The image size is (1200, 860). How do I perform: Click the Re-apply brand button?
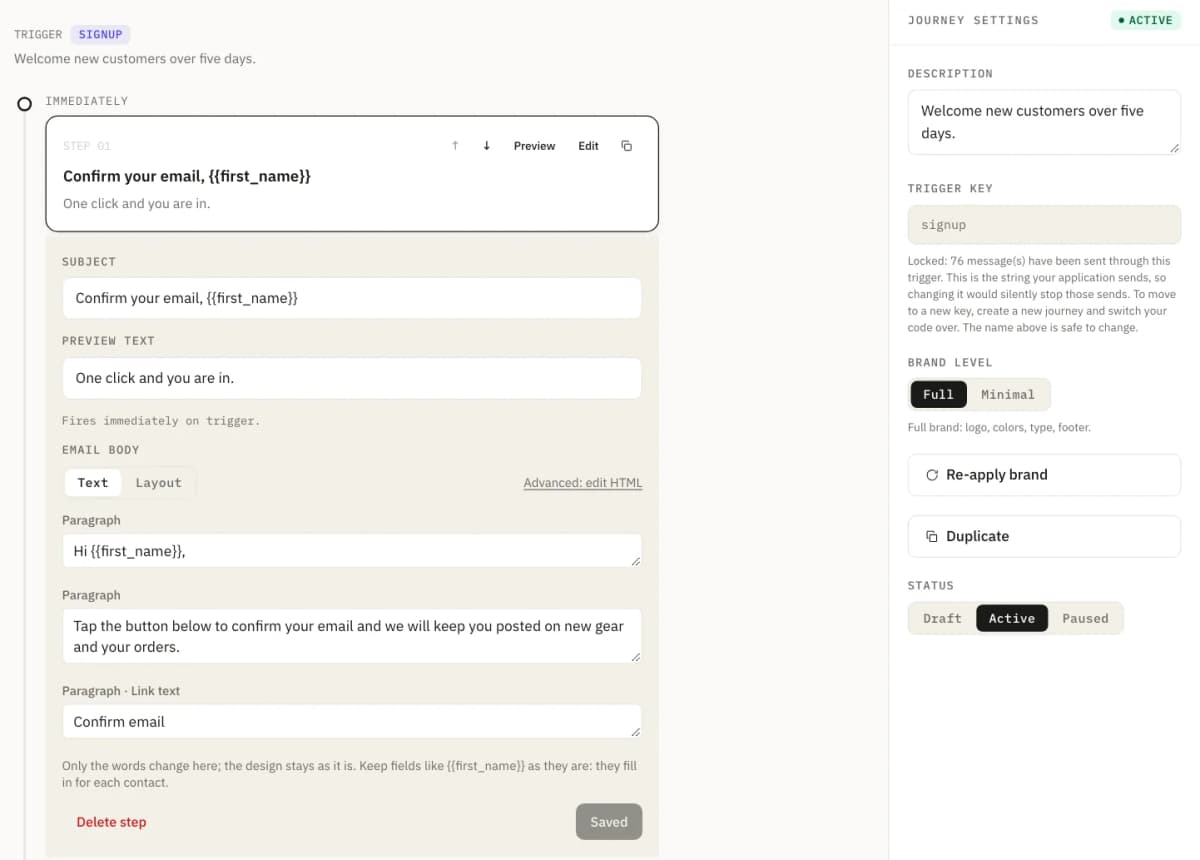(1044, 475)
